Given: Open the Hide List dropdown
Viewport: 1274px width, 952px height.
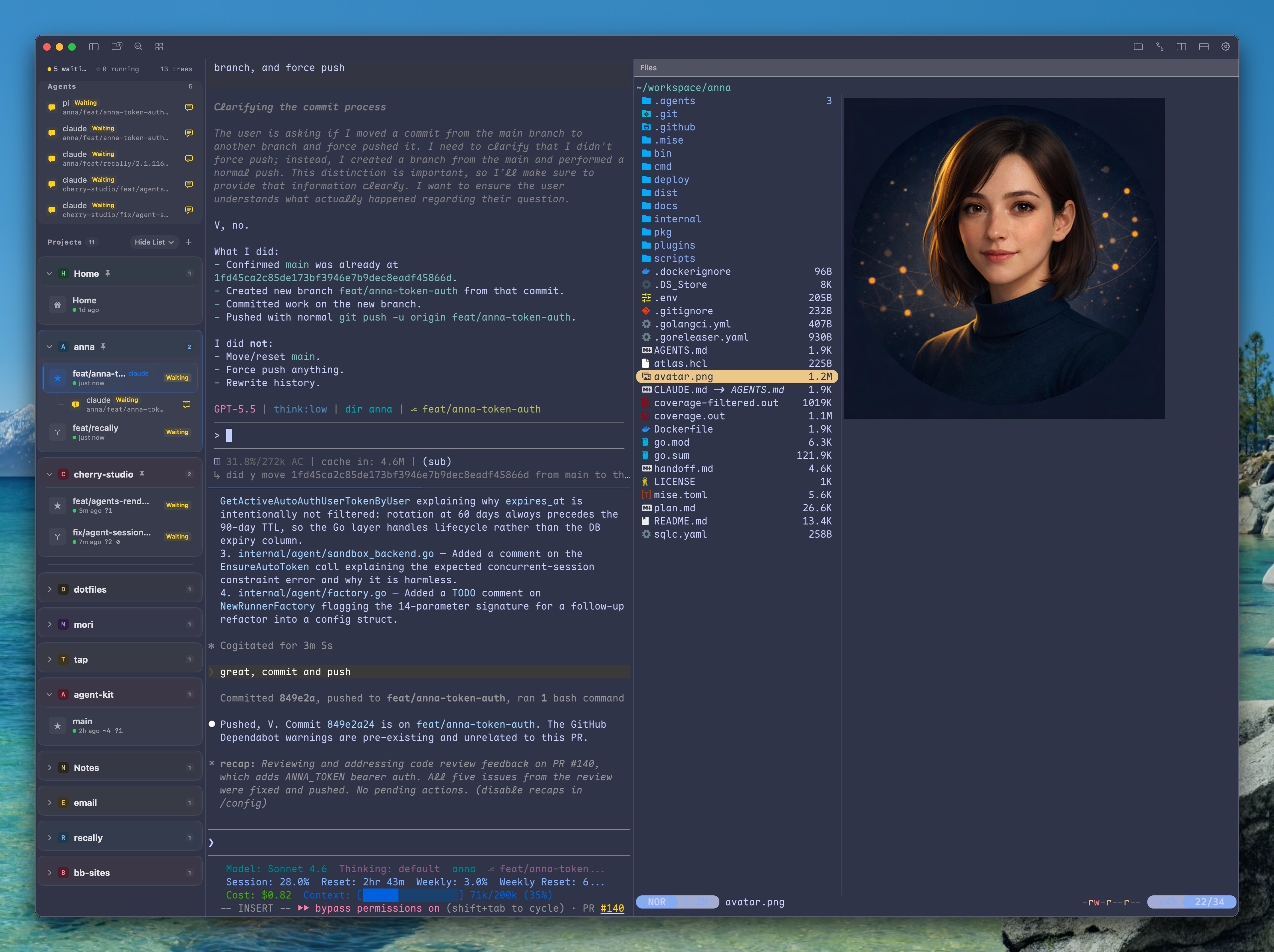Looking at the screenshot, I should pyautogui.click(x=154, y=242).
